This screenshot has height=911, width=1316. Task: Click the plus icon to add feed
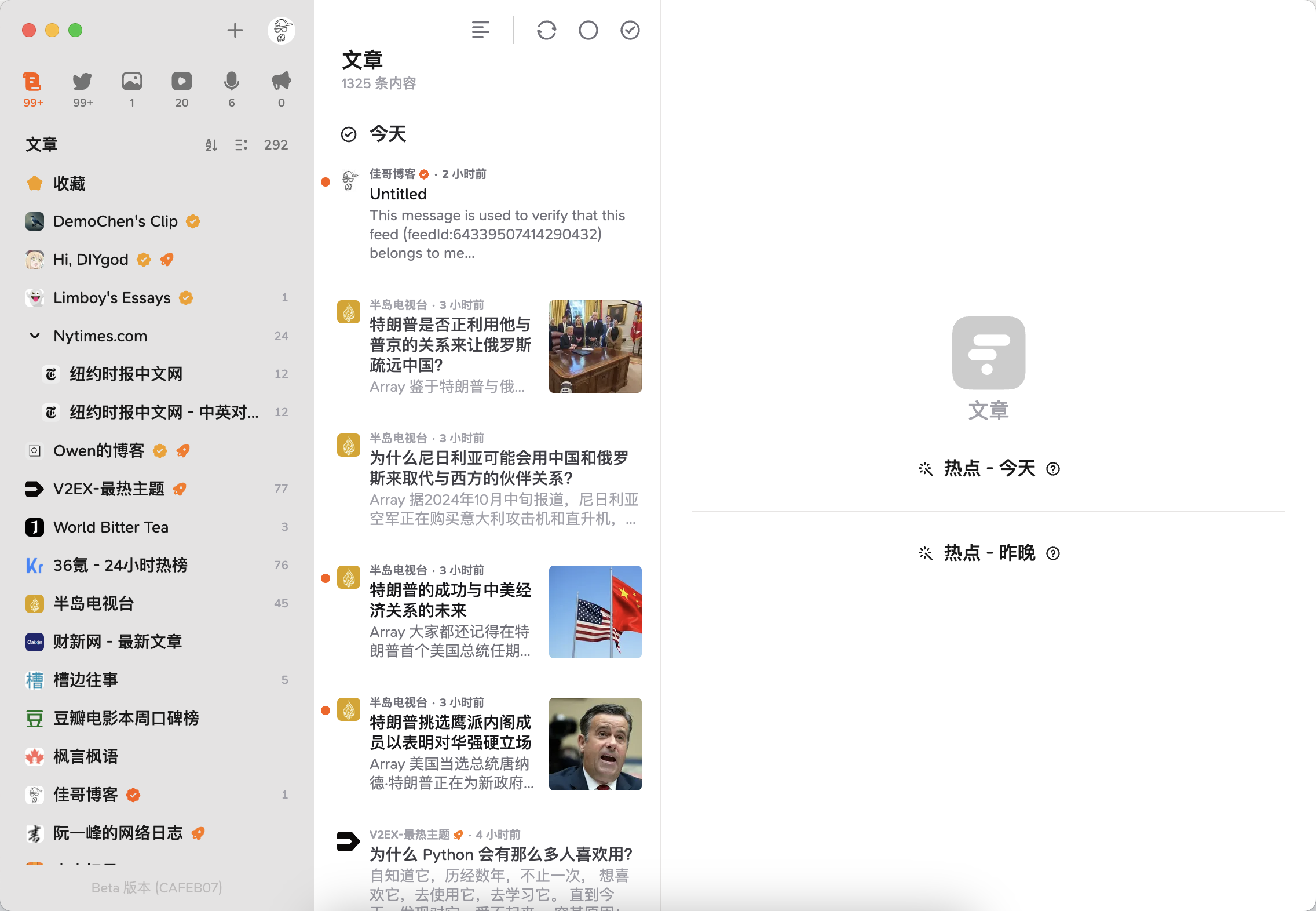pos(235,30)
